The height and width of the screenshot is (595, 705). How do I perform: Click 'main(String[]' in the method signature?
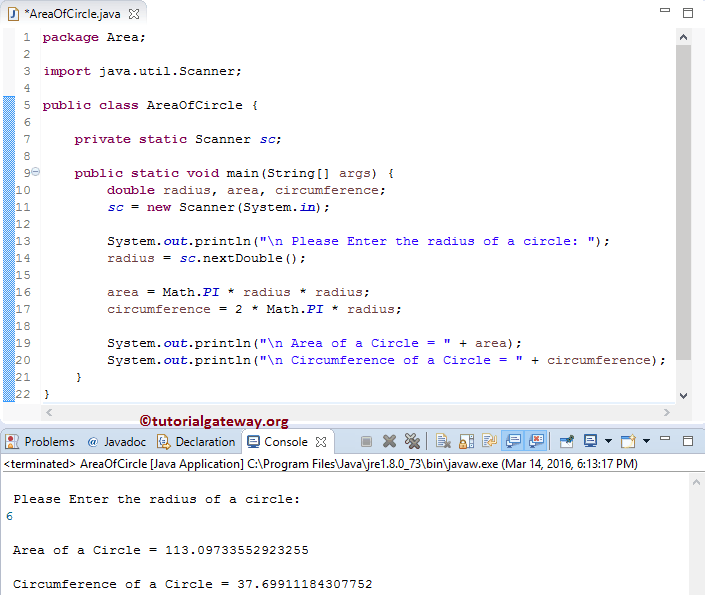click(278, 174)
